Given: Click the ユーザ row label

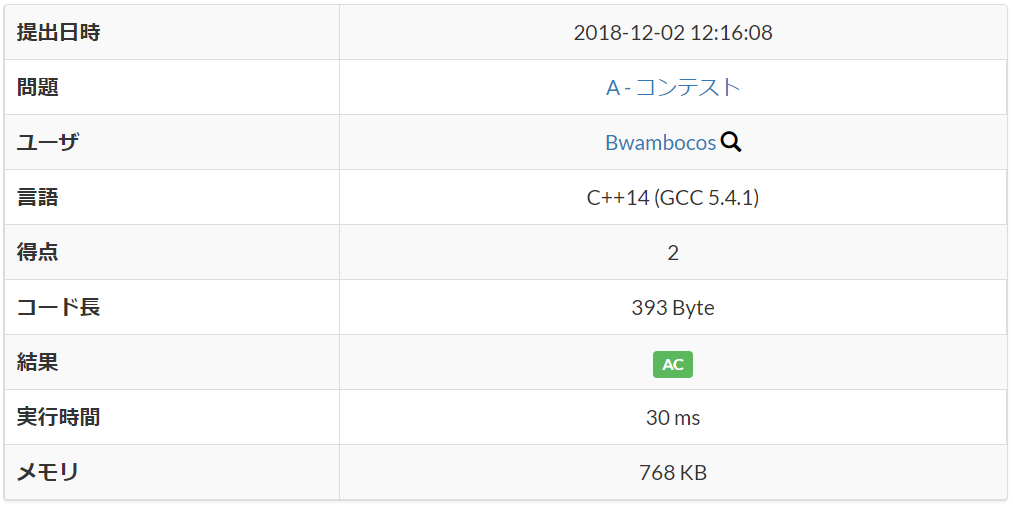Looking at the screenshot, I should [x=48, y=142].
